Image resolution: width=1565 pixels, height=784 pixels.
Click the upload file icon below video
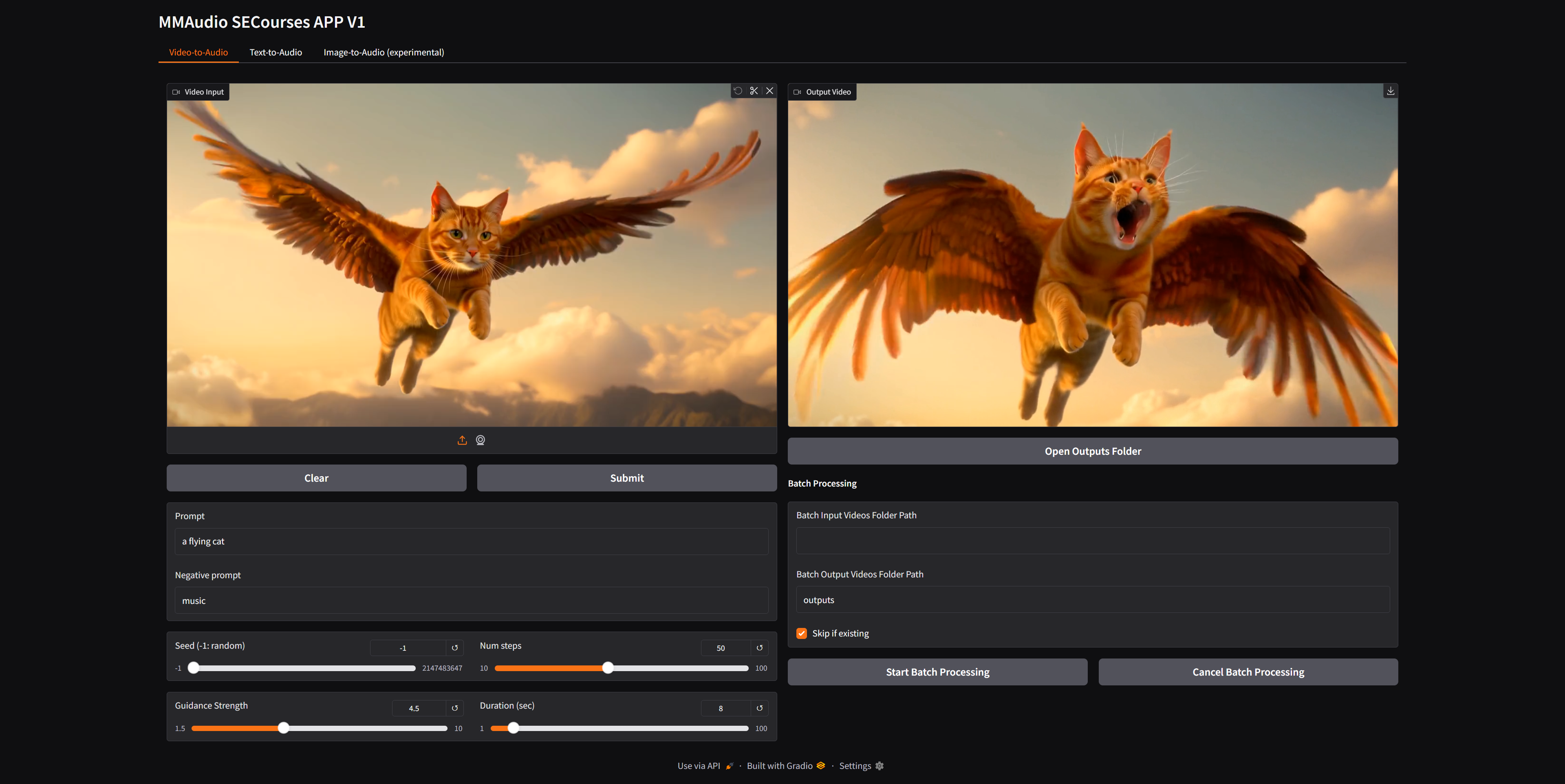(x=462, y=440)
